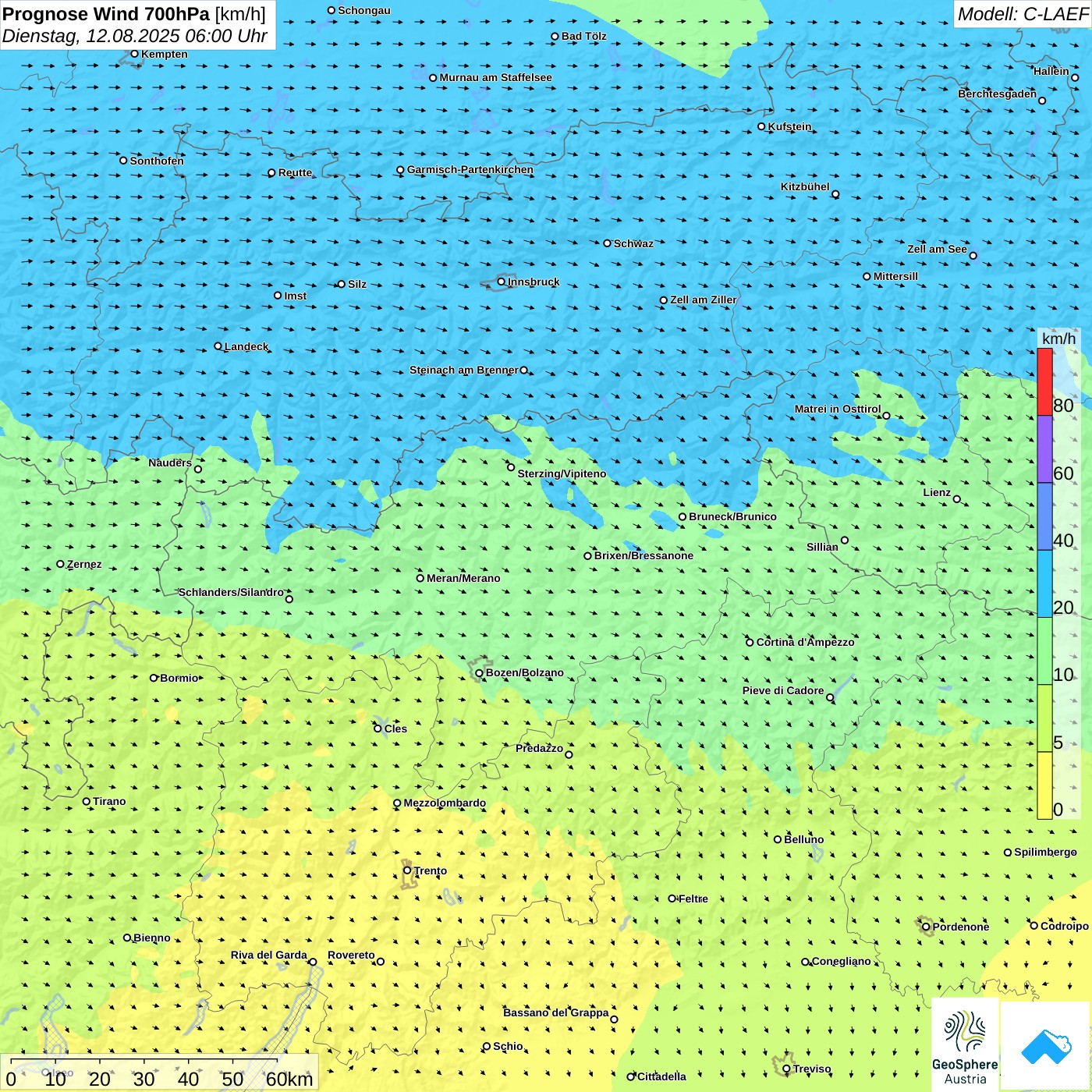
Task: Click the Kufstein city label
Action: pyautogui.click(x=789, y=126)
